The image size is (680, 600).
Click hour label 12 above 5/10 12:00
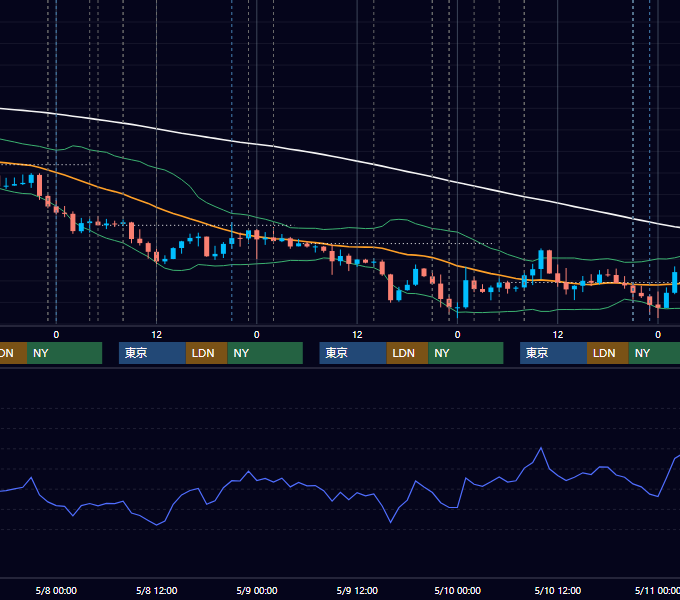point(558,335)
